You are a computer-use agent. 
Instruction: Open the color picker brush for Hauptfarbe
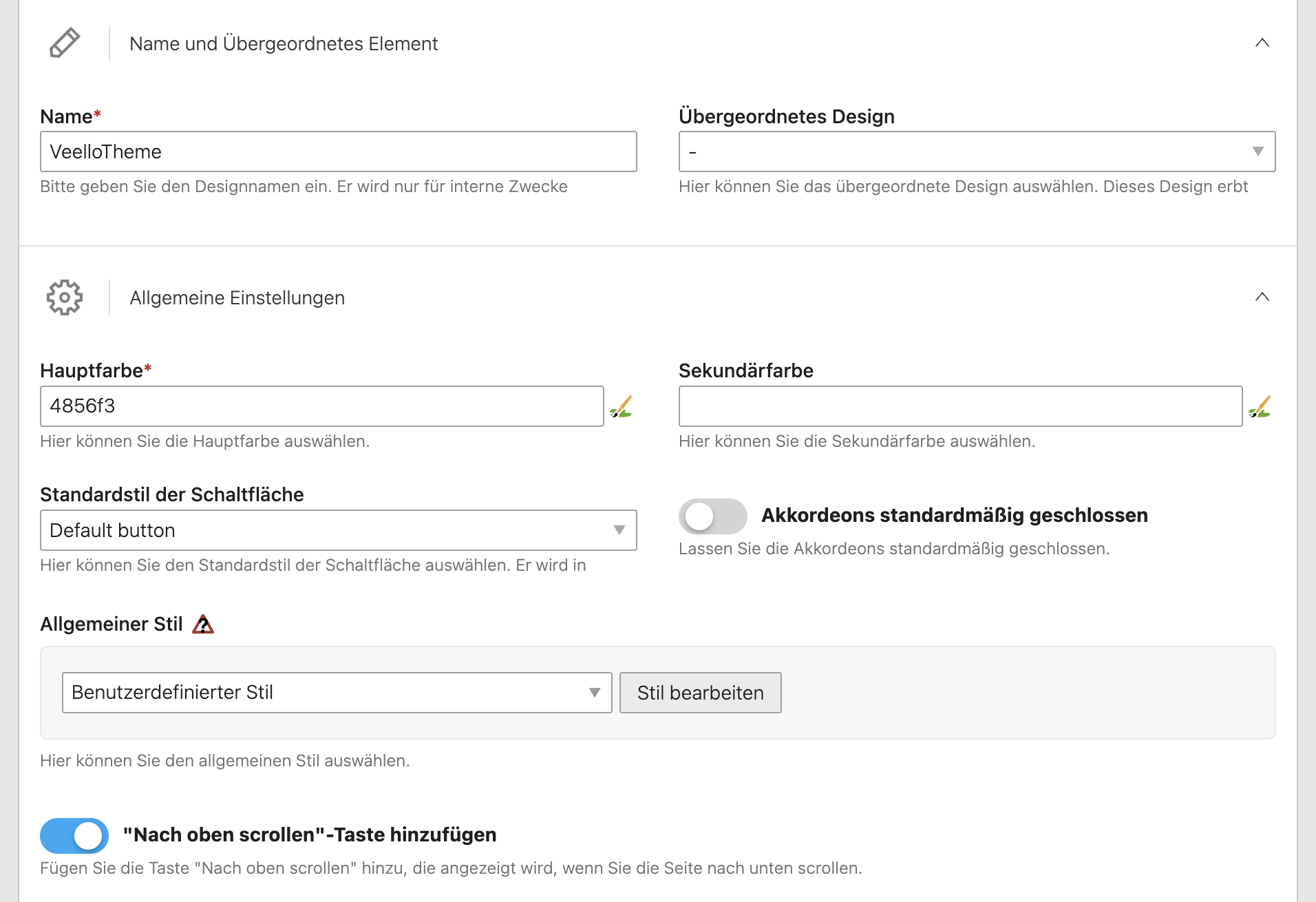pos(621,407)
